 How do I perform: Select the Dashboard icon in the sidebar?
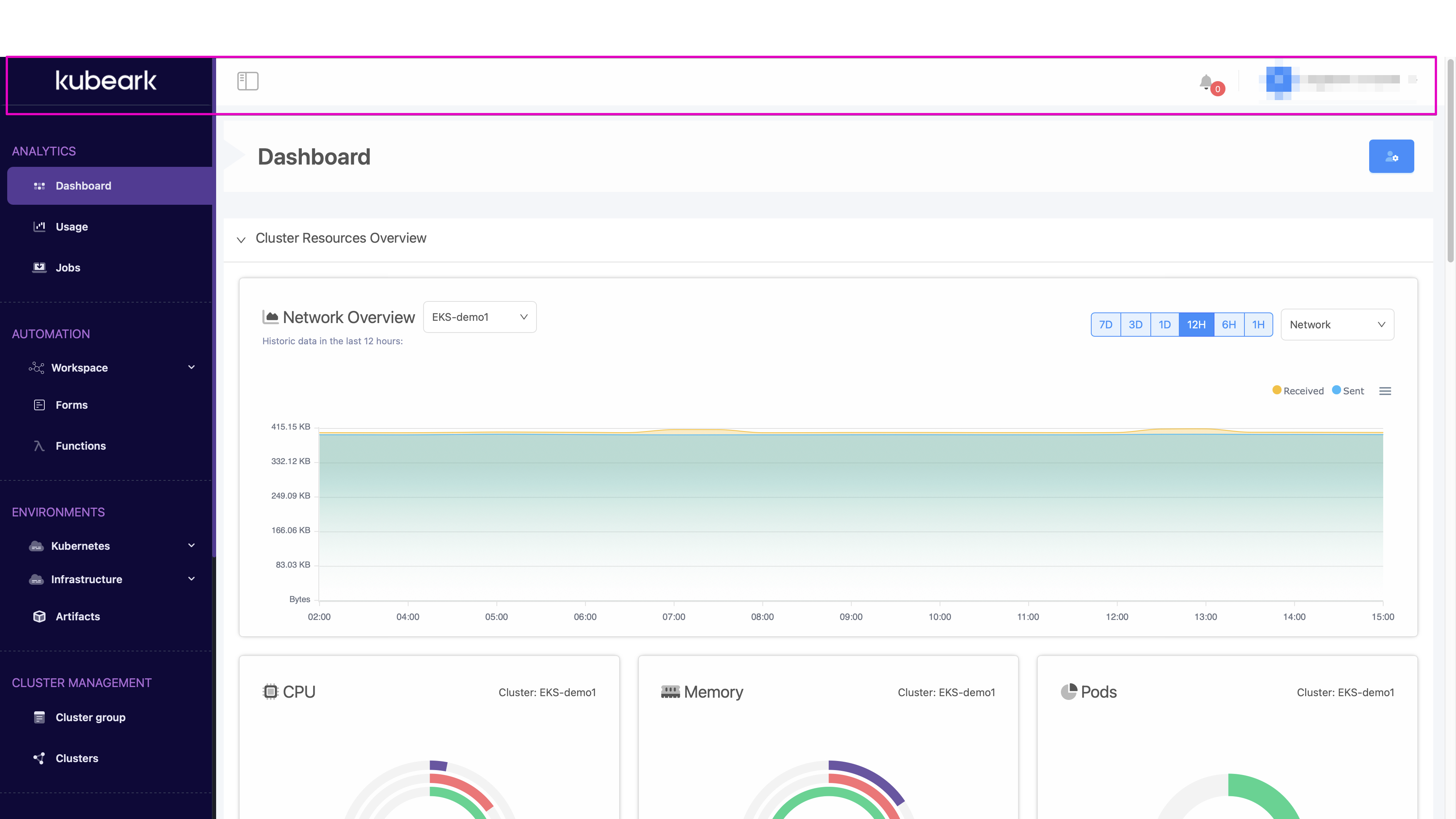click(x=39, y=185)
